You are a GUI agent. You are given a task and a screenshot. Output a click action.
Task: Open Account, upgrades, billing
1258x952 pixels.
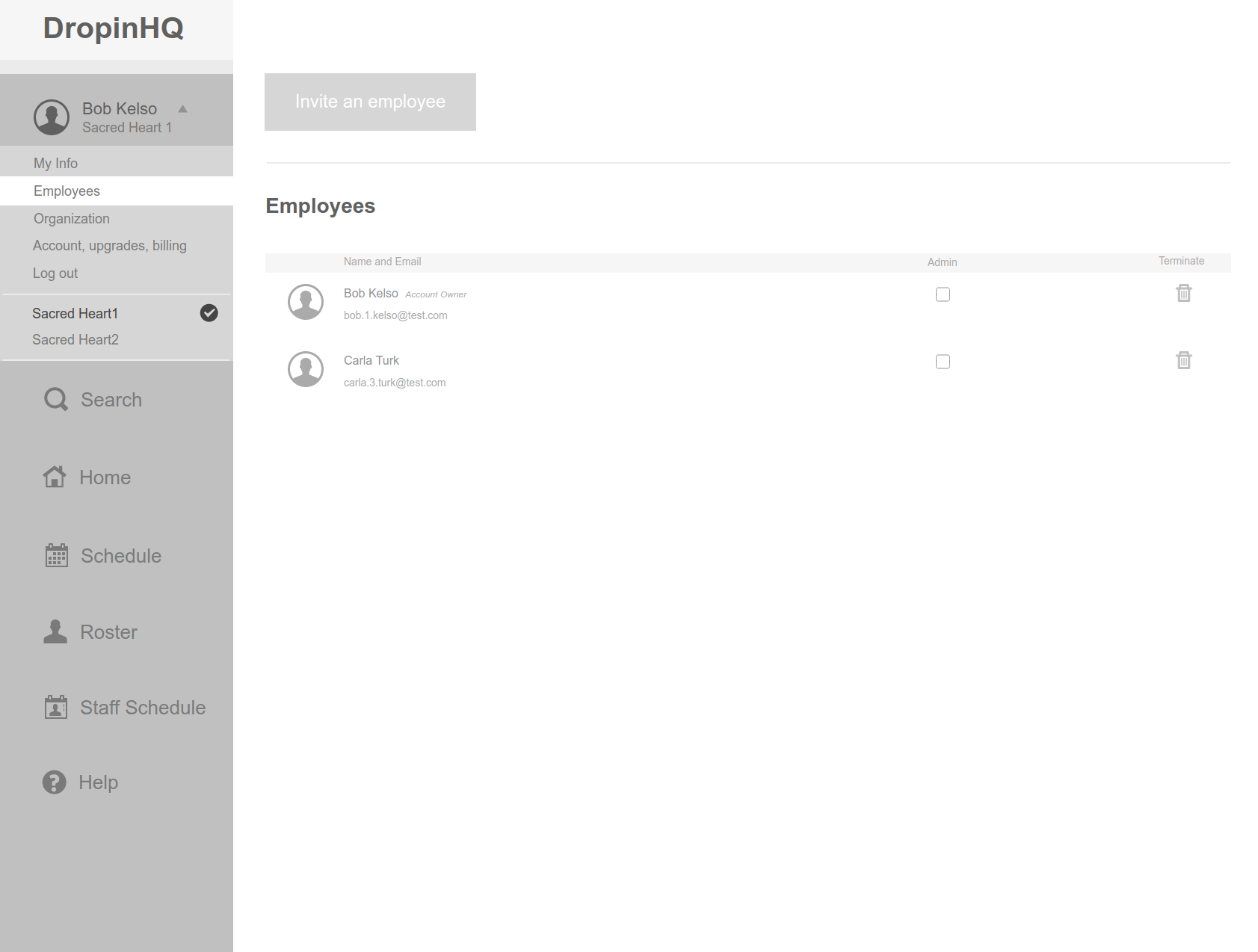(x=110, y=245)
